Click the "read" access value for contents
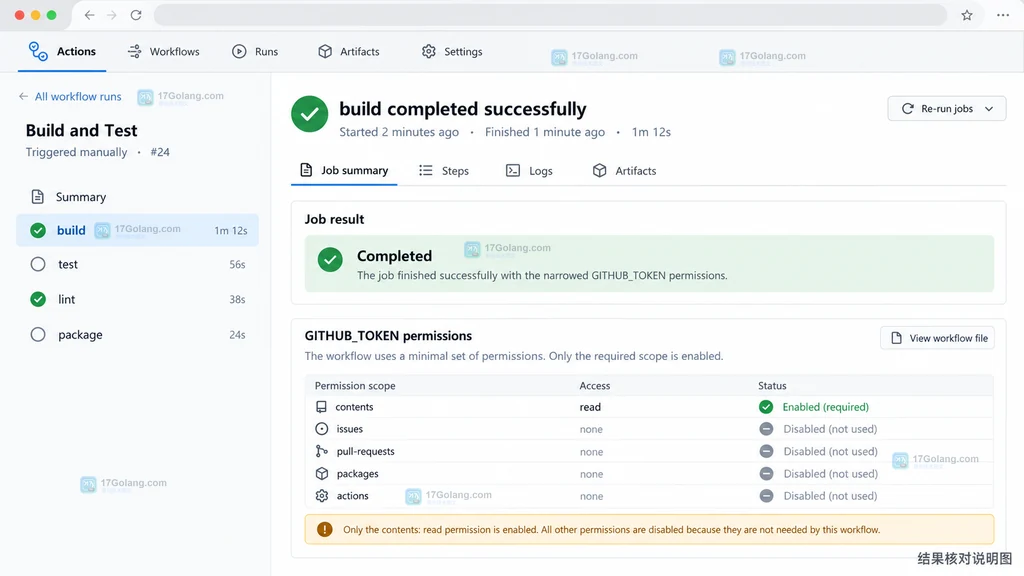 [x=590, y=407]
